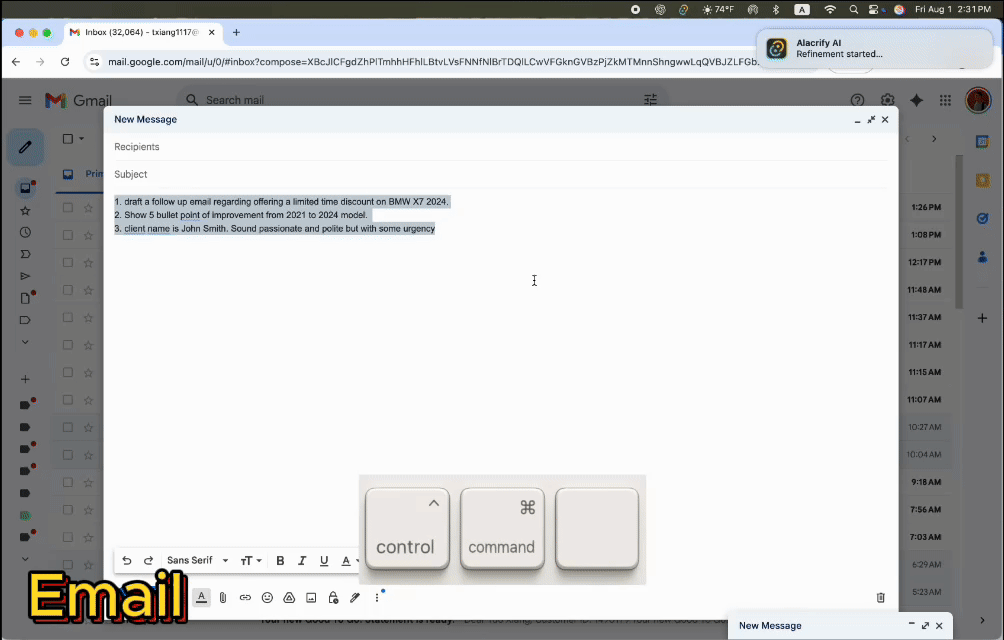Check the 11:17 AM email checkbox
This screenshot has height=640, width=1004.
[68, 345]
